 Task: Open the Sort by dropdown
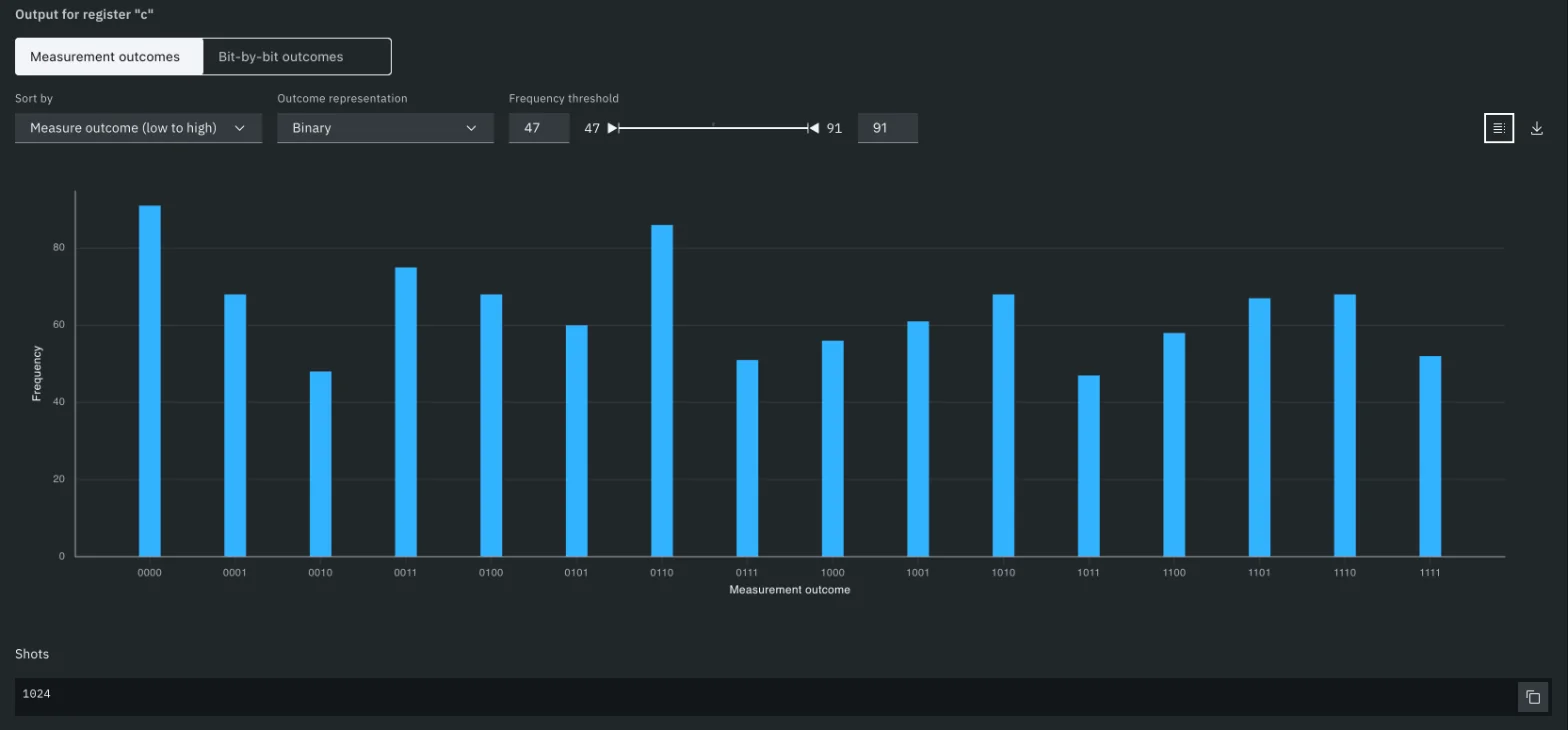click(x=138, y=128)
